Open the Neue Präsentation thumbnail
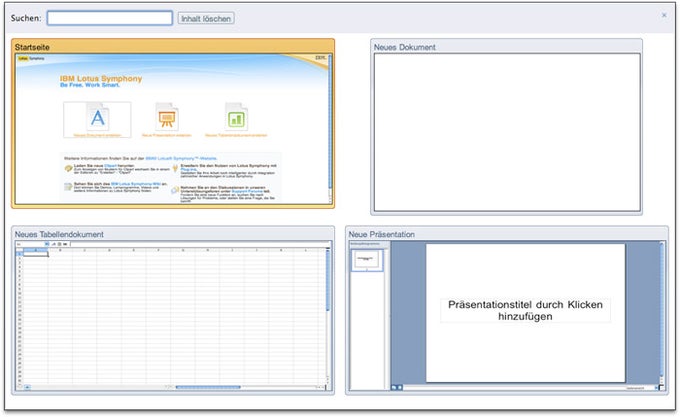 [507, 310]
